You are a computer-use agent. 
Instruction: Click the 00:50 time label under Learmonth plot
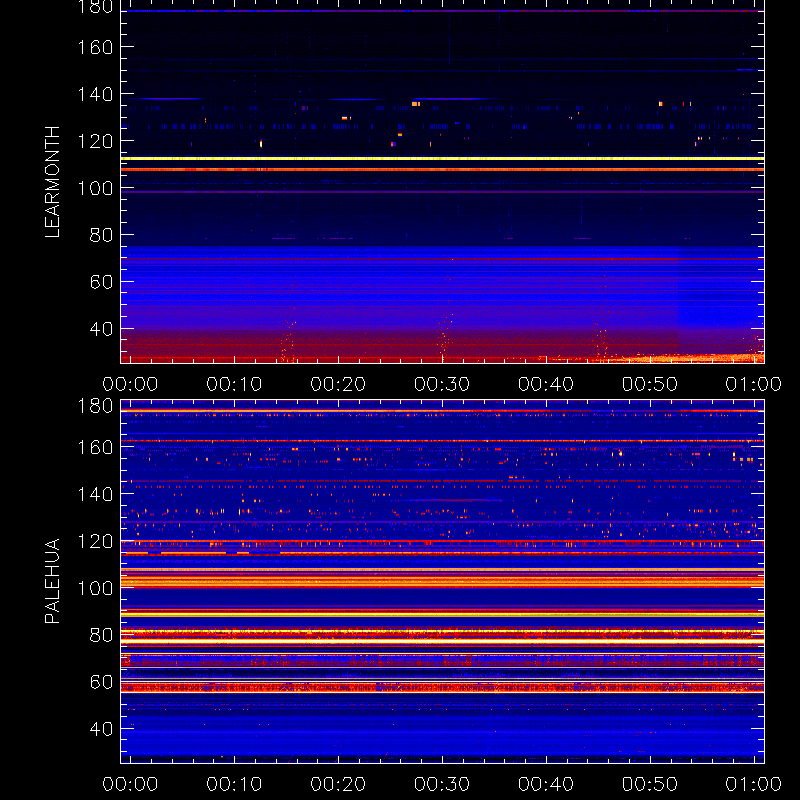[649, 384]
